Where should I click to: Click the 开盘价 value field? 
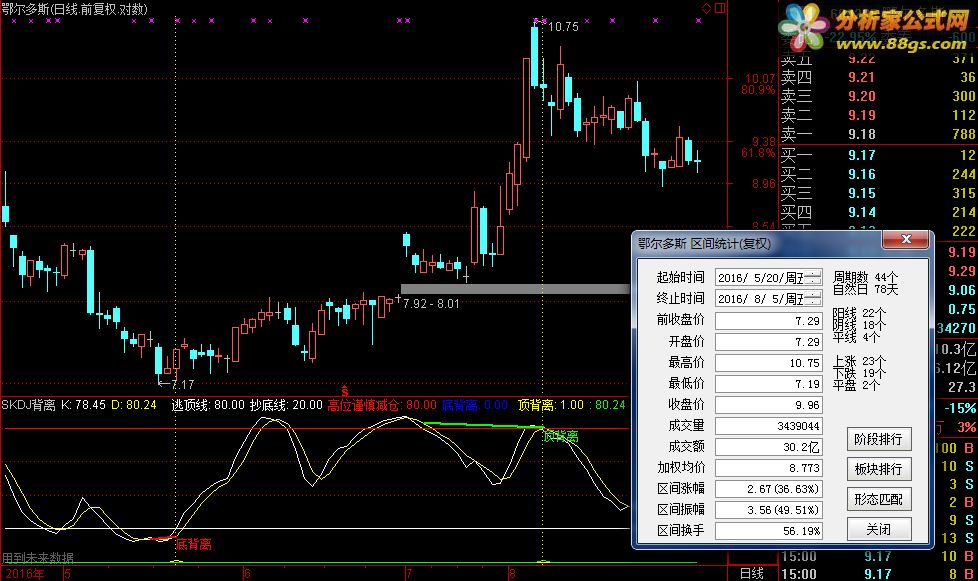(x=768, y=342)
